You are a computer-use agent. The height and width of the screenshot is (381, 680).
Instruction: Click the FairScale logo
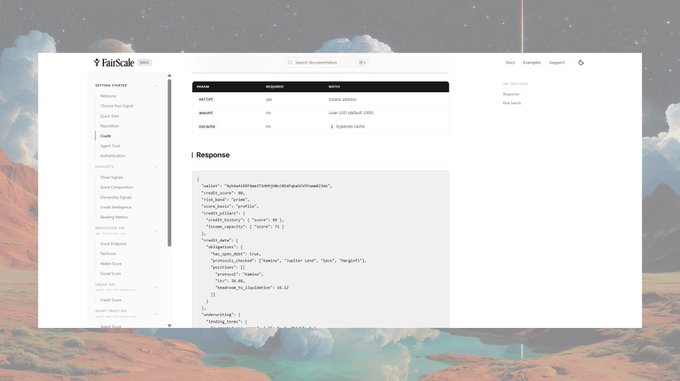[x=114, y=62]
